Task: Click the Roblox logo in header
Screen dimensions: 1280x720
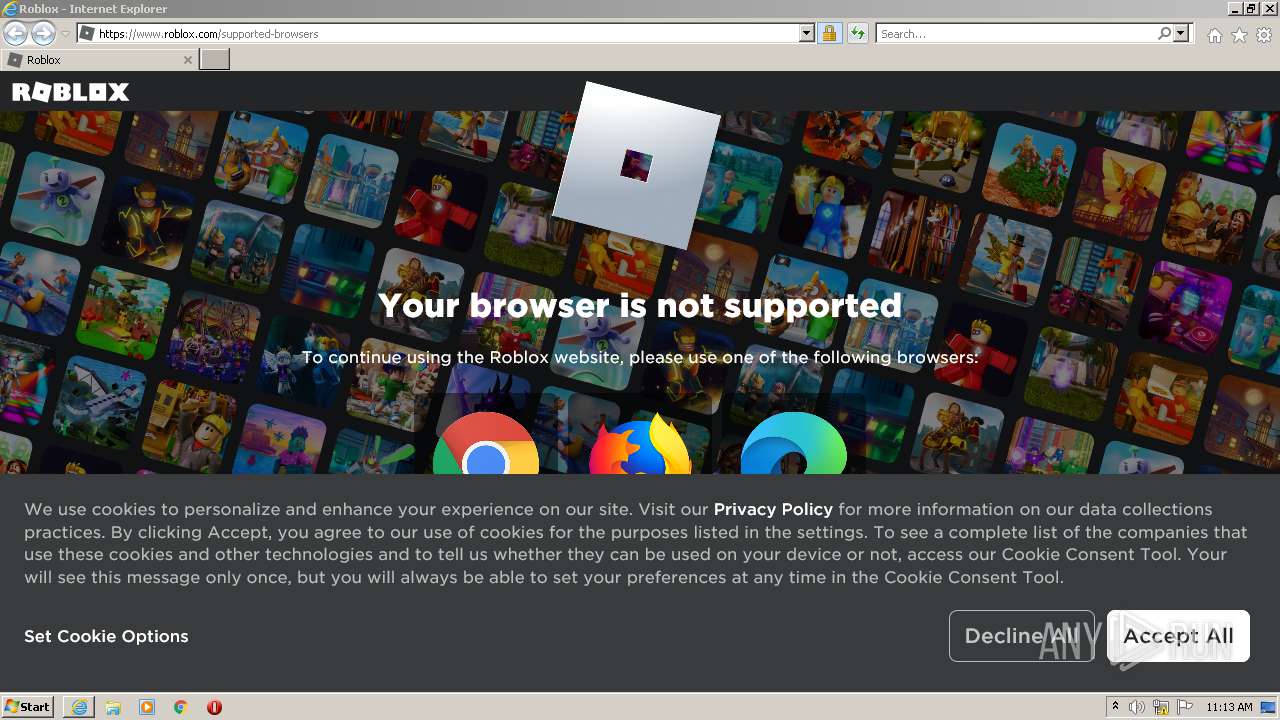Action: click(x=70, y=92)
